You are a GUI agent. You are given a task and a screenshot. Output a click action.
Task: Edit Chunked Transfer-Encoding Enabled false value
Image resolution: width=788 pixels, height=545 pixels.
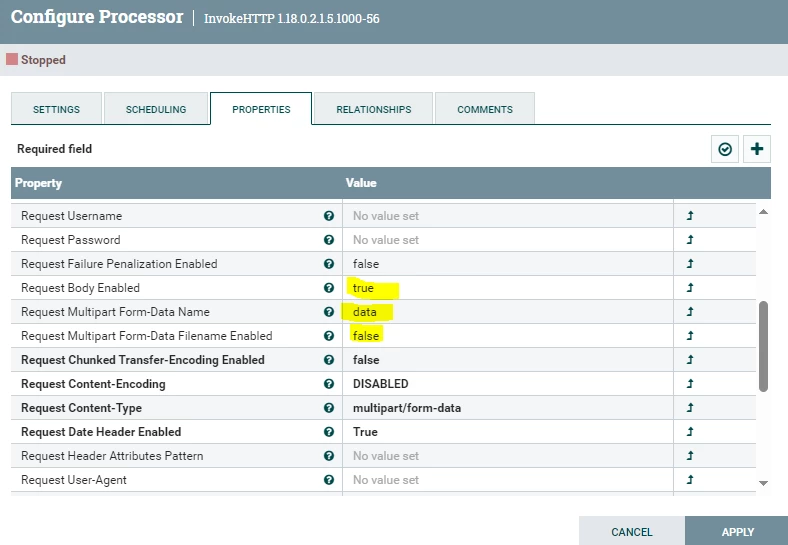[508, 360]
